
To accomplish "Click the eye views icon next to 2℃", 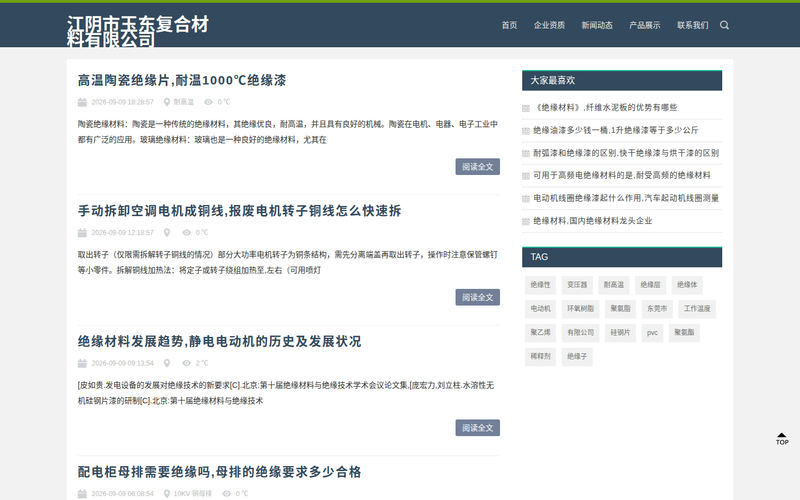I will coord(187,363).
